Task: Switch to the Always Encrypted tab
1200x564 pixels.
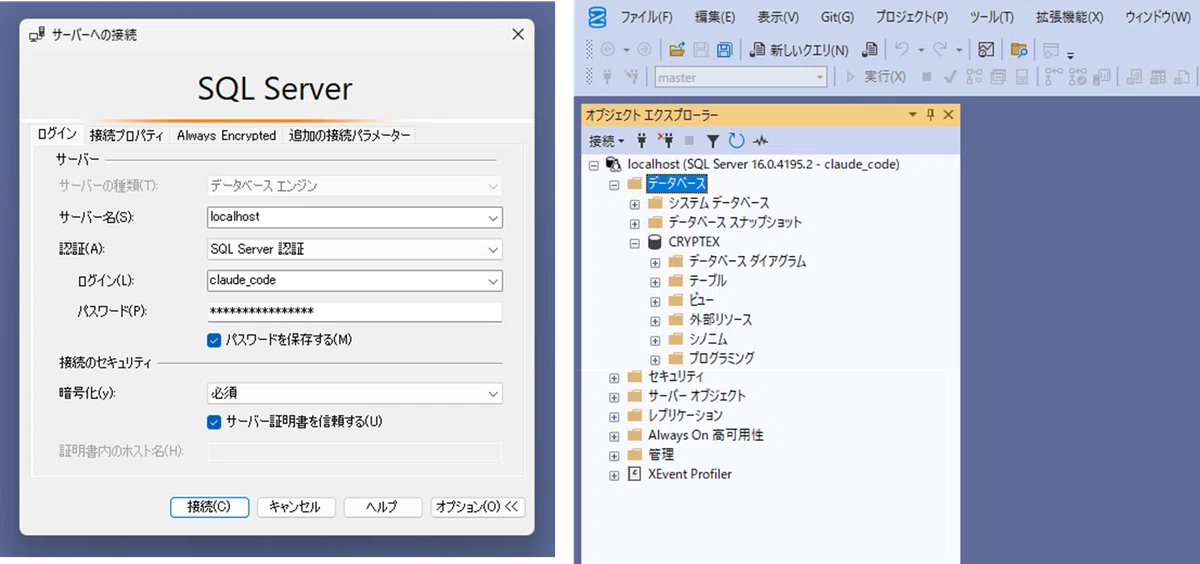Action: tap(226, 135)
